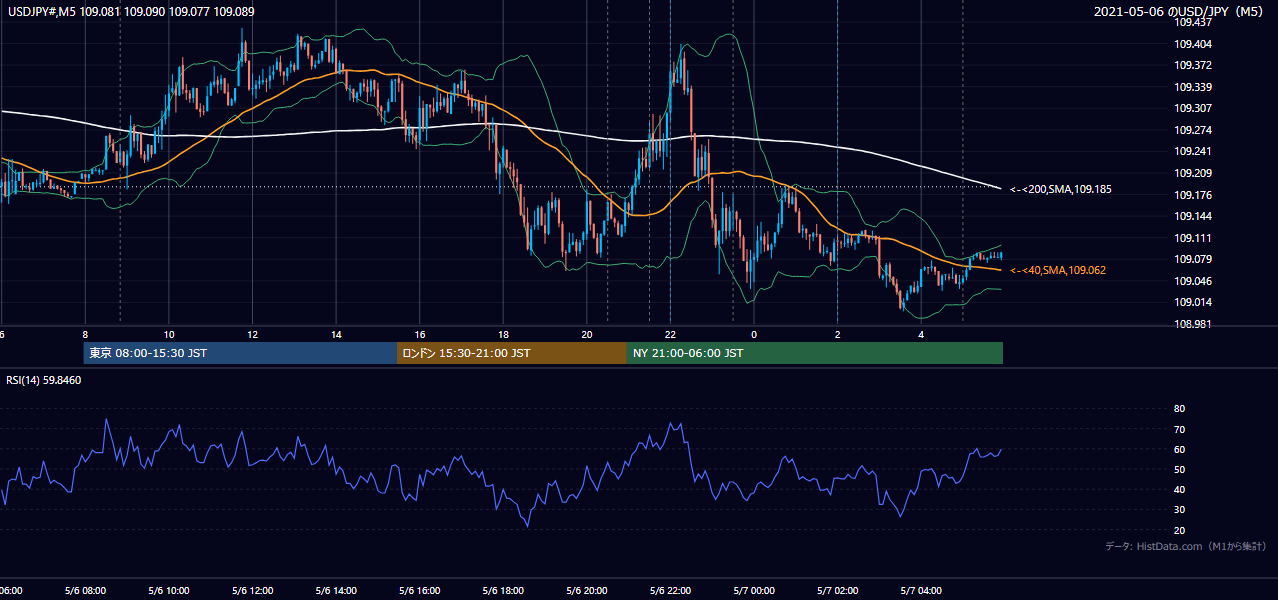This screenshot has height=600, width=1278.
Task: Click the 109.339 price axis label
Action: (1192, 87)
